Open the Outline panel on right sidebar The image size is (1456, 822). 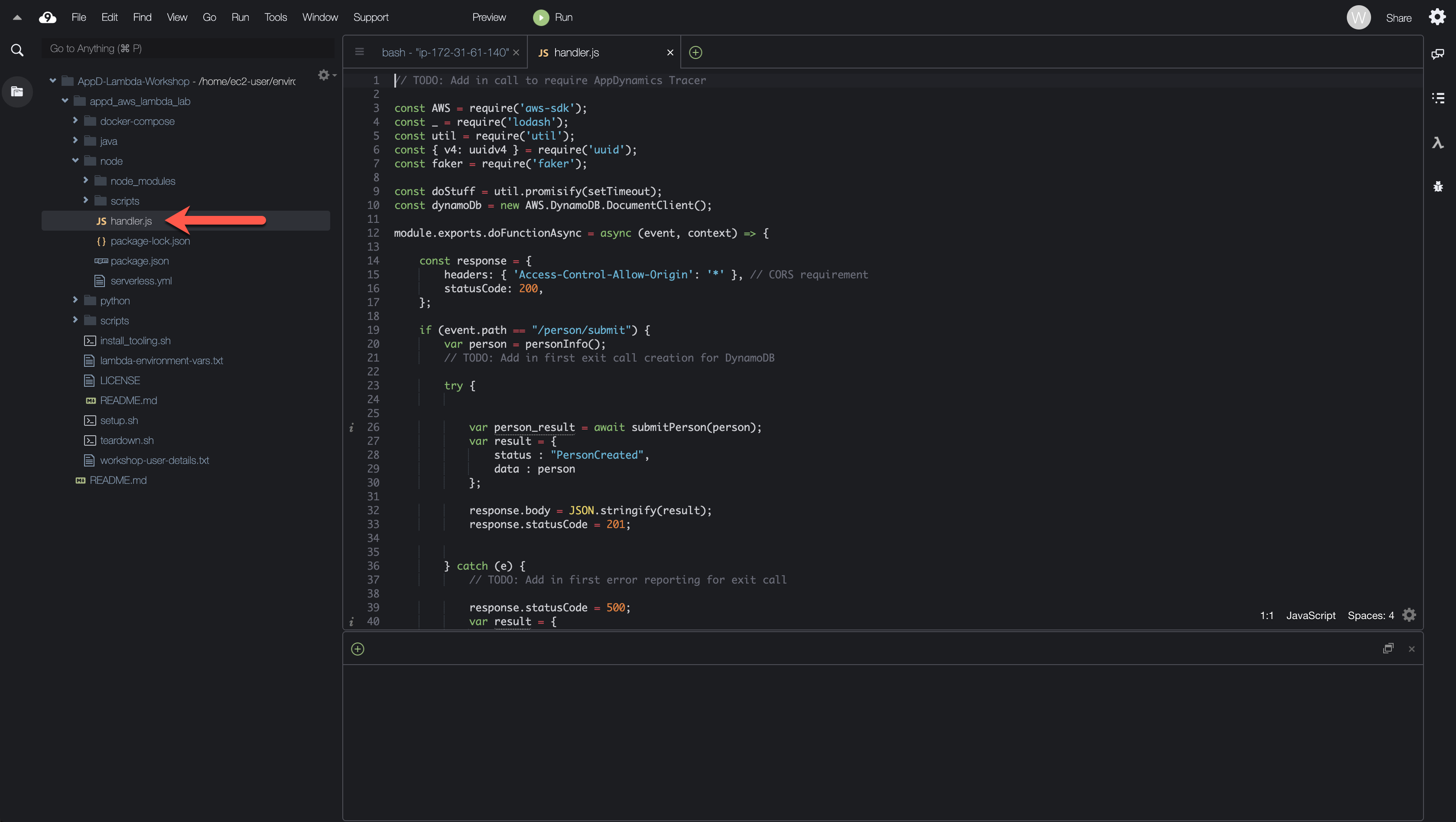[1438, 98]
